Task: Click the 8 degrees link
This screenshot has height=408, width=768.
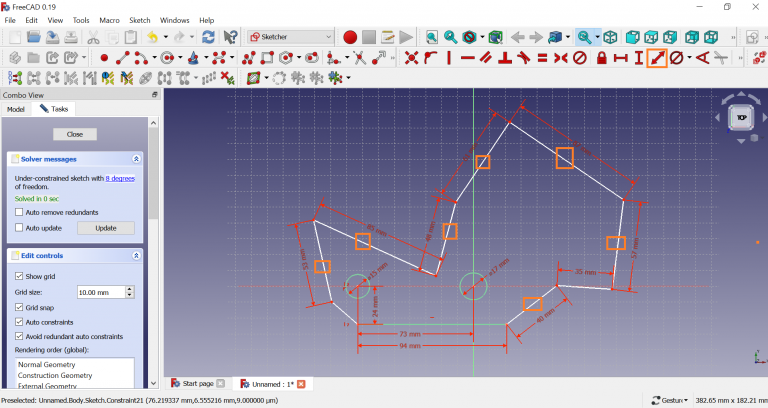Action: click(120, 178)
